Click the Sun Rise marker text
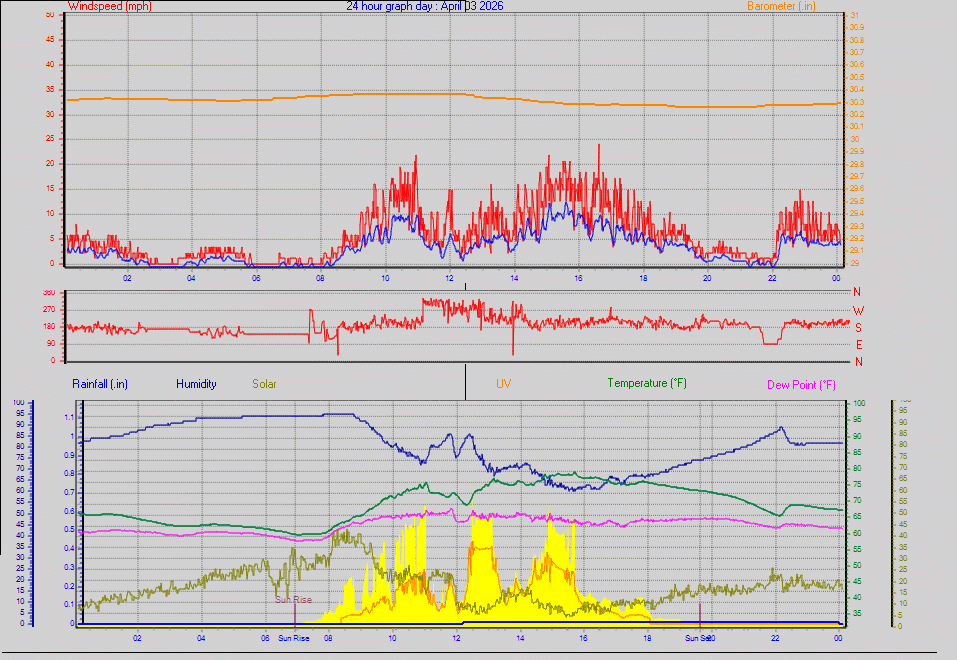 294,600
